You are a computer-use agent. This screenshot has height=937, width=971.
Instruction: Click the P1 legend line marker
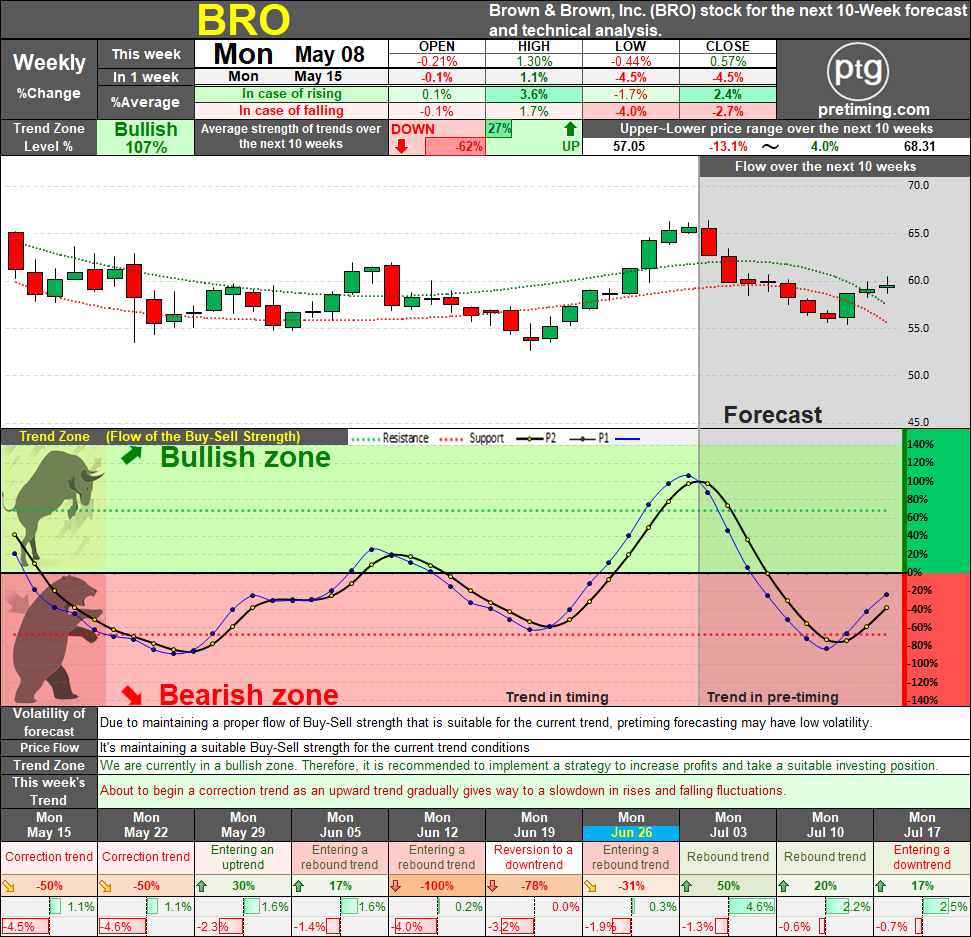click(583, 439)
